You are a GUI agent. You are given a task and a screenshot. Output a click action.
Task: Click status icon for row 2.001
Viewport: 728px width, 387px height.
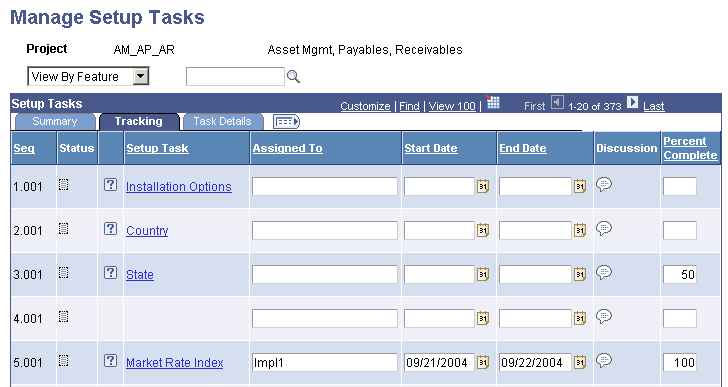64,229
